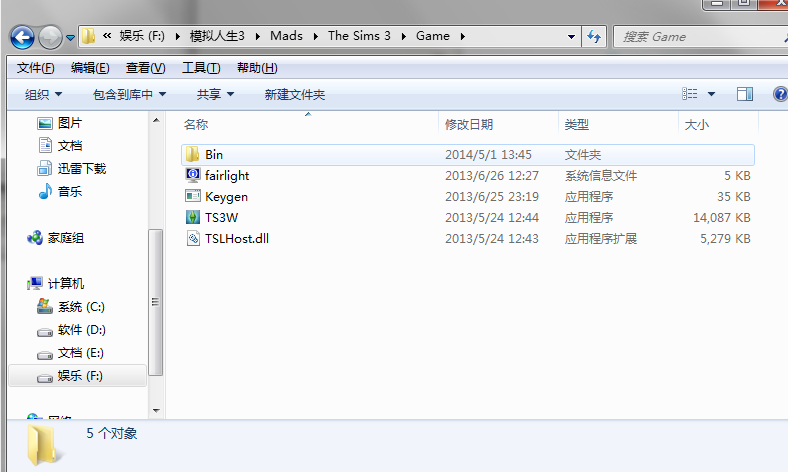Open the 编辑(E) menu

[x=90, y=68]
